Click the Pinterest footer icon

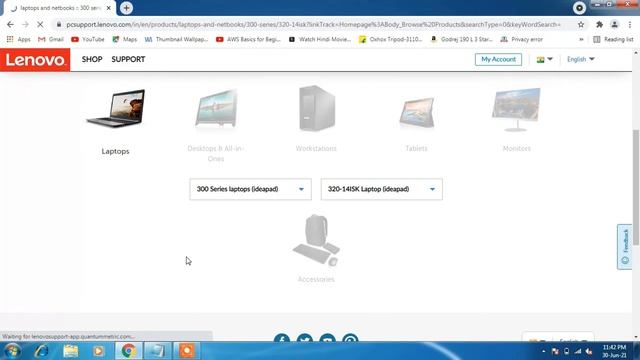pos(350,338)
